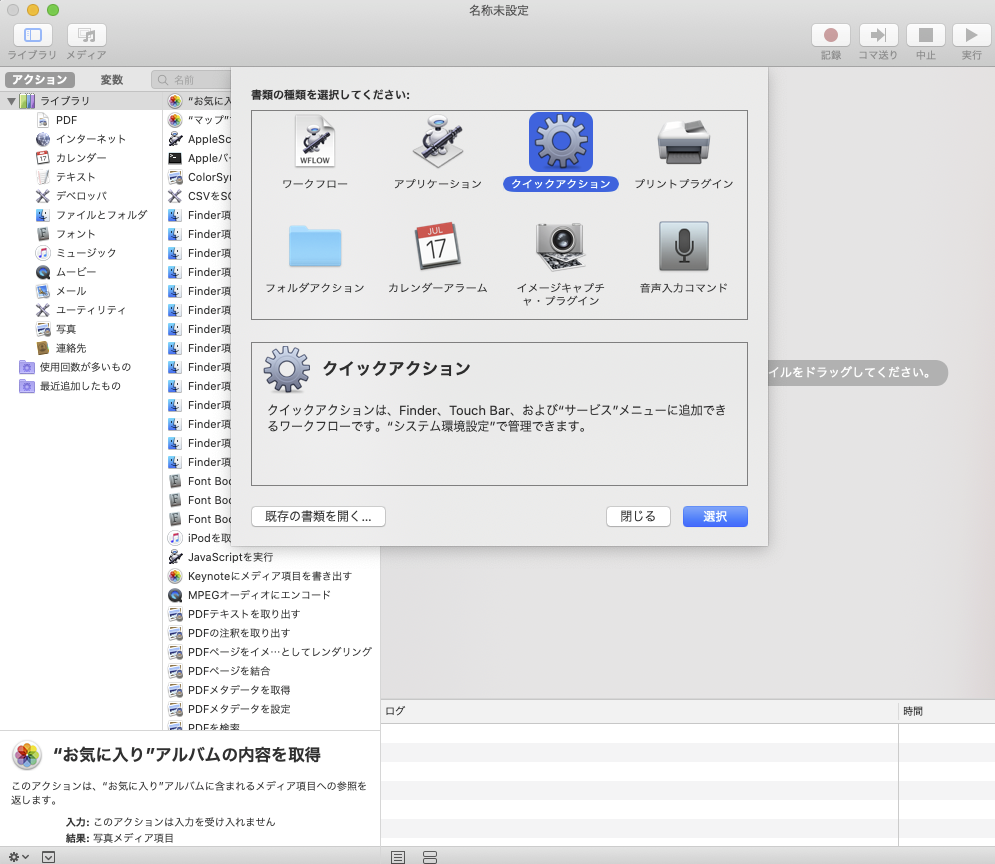Switch to the アクション tab

40,79
